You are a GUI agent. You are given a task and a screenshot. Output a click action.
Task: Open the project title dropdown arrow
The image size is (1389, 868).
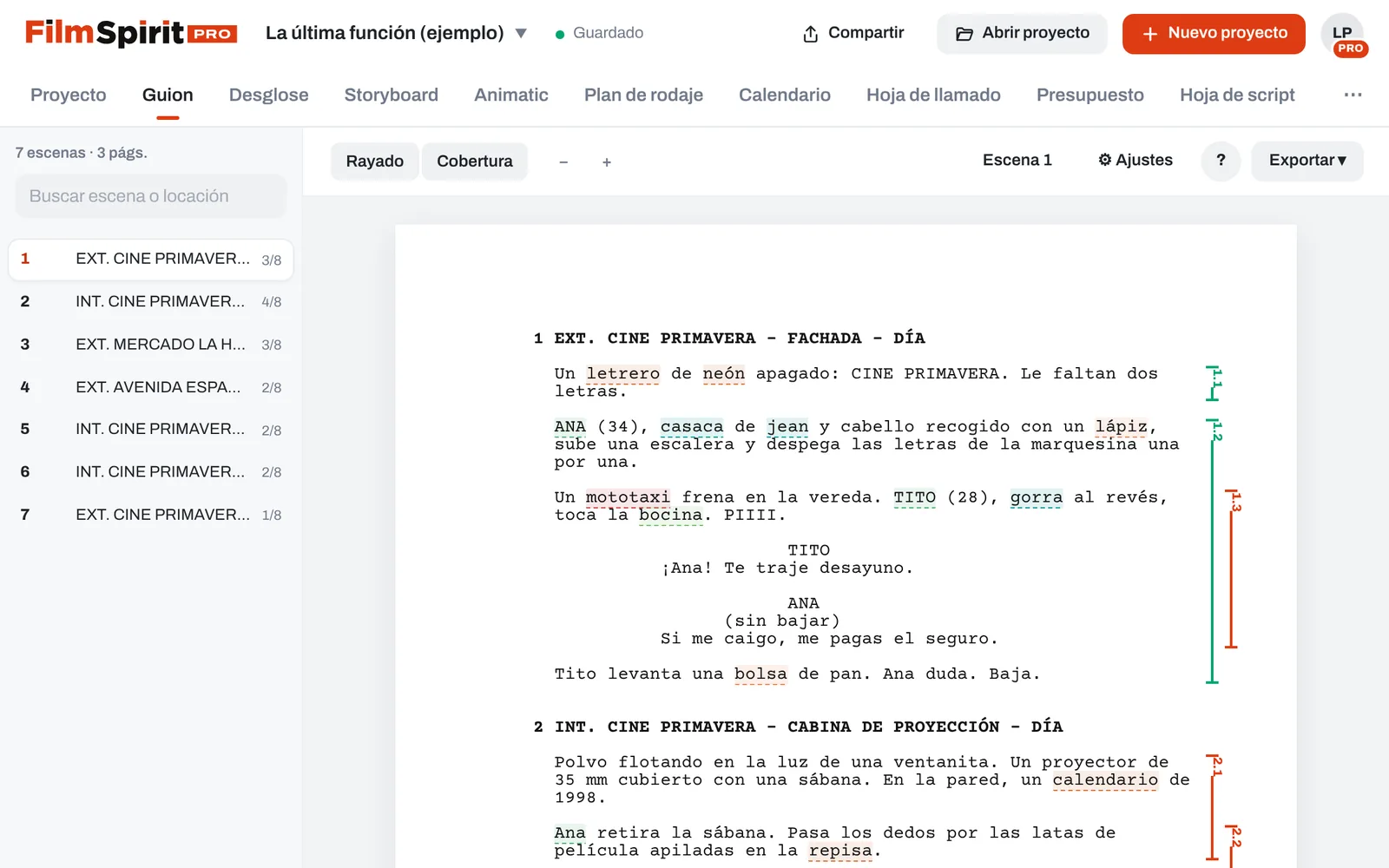pos(521,33)
